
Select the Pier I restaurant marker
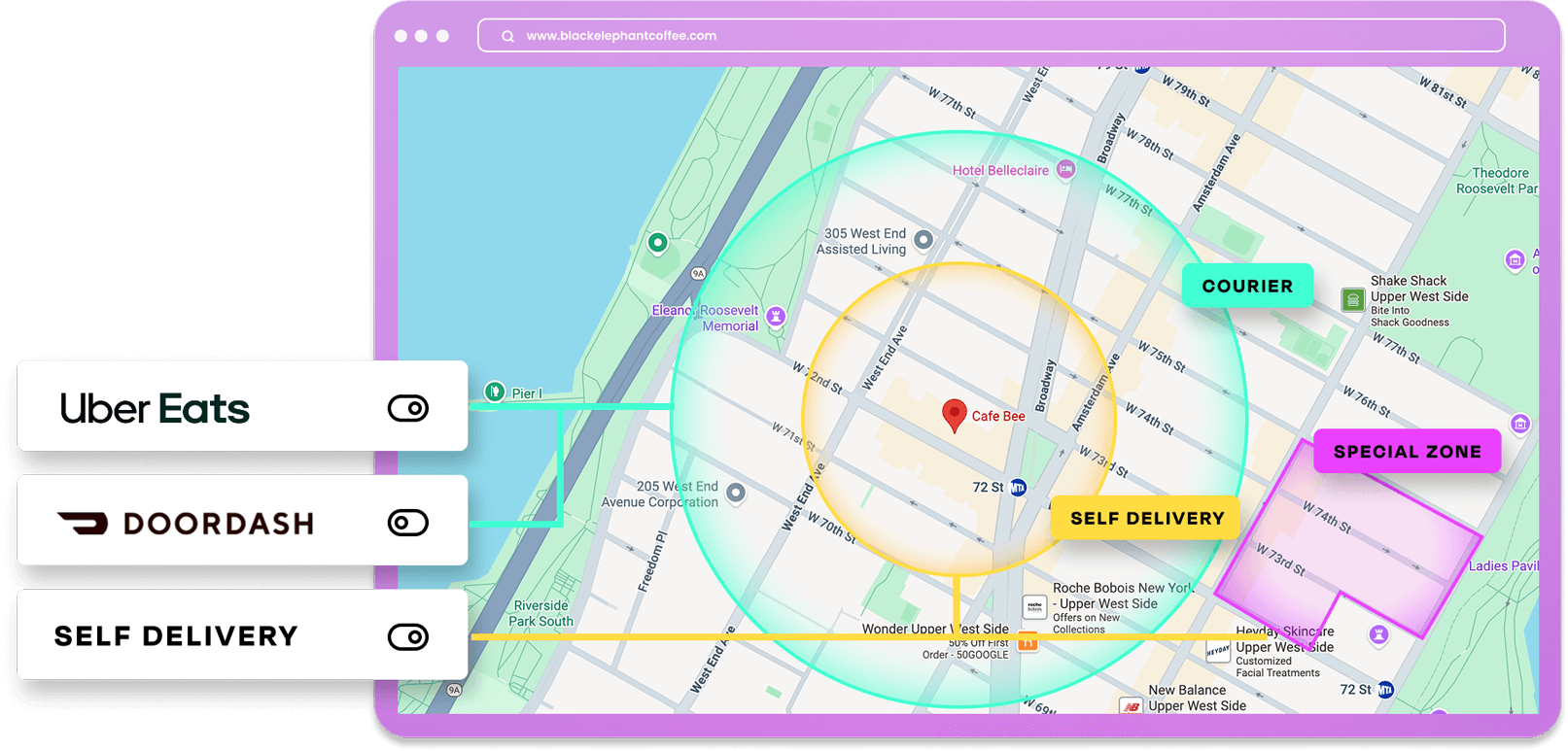tap(495, 392)
